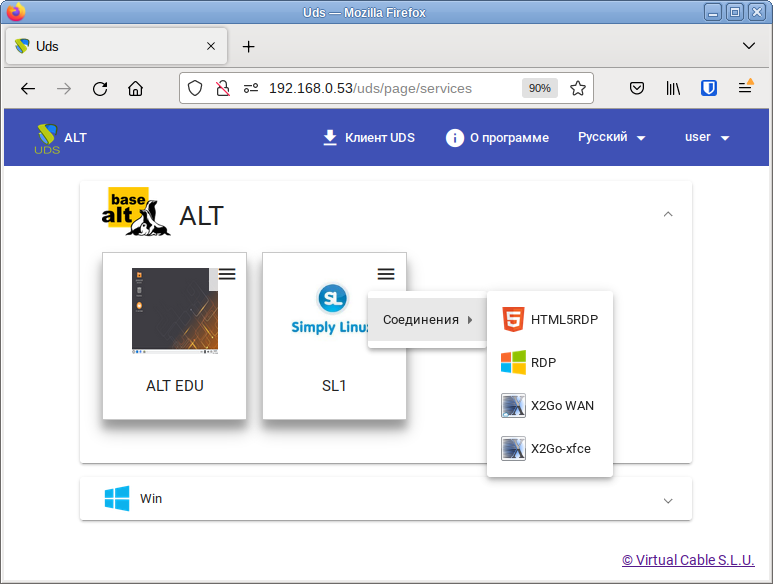Screen dimensions: 773x584
Task: Open the About program link
Action: click(497, 137)
